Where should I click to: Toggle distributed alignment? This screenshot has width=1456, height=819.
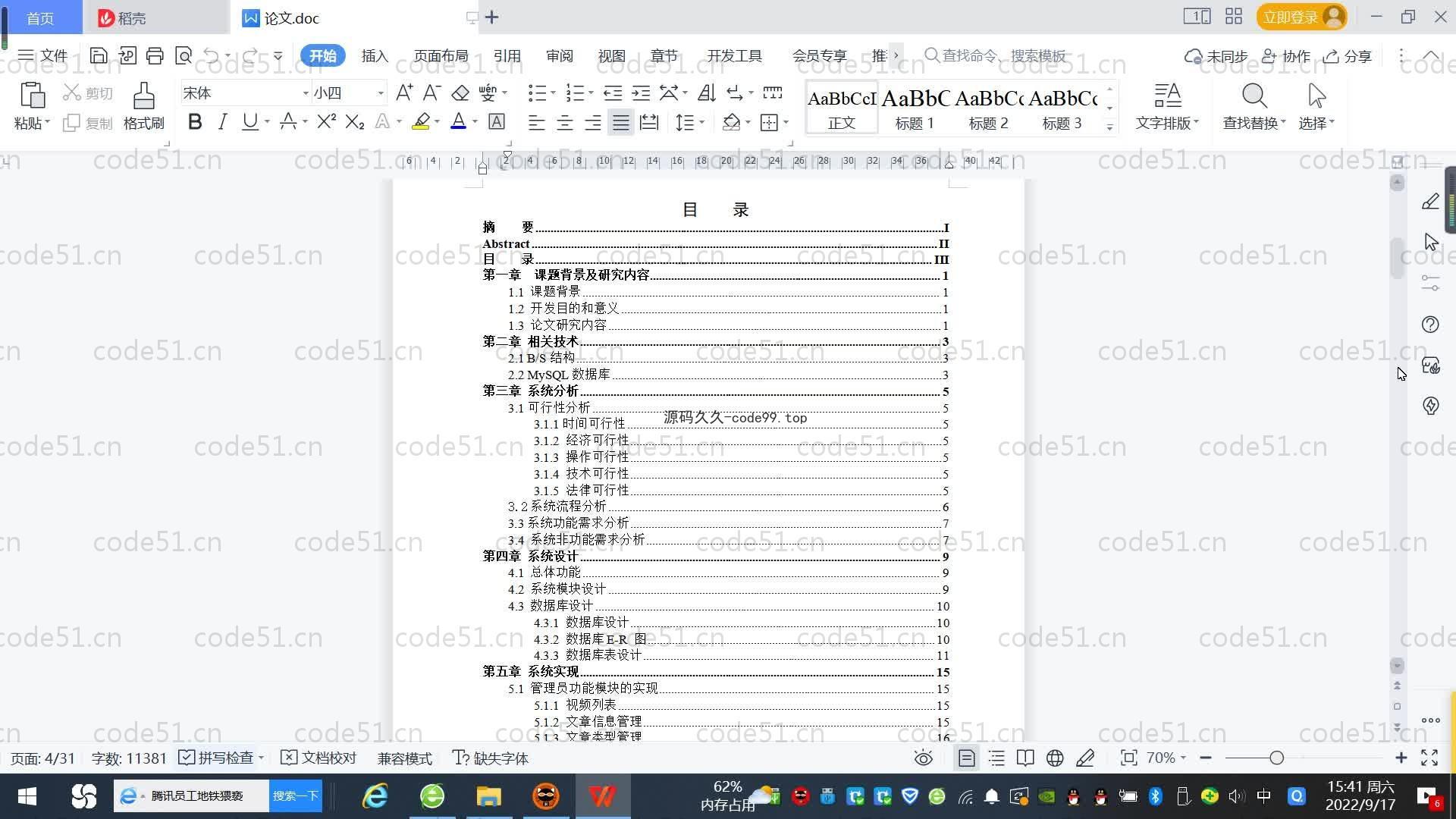(649, 122)
